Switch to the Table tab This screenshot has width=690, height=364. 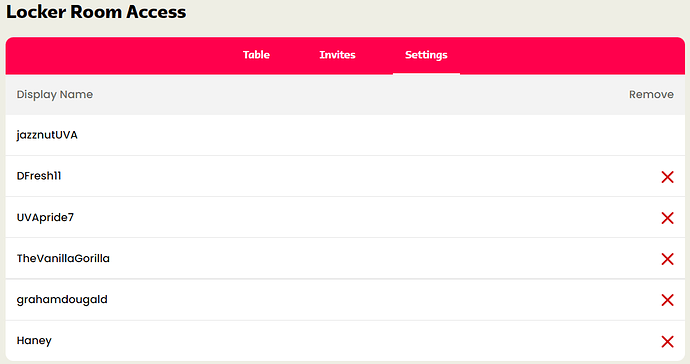256,55
